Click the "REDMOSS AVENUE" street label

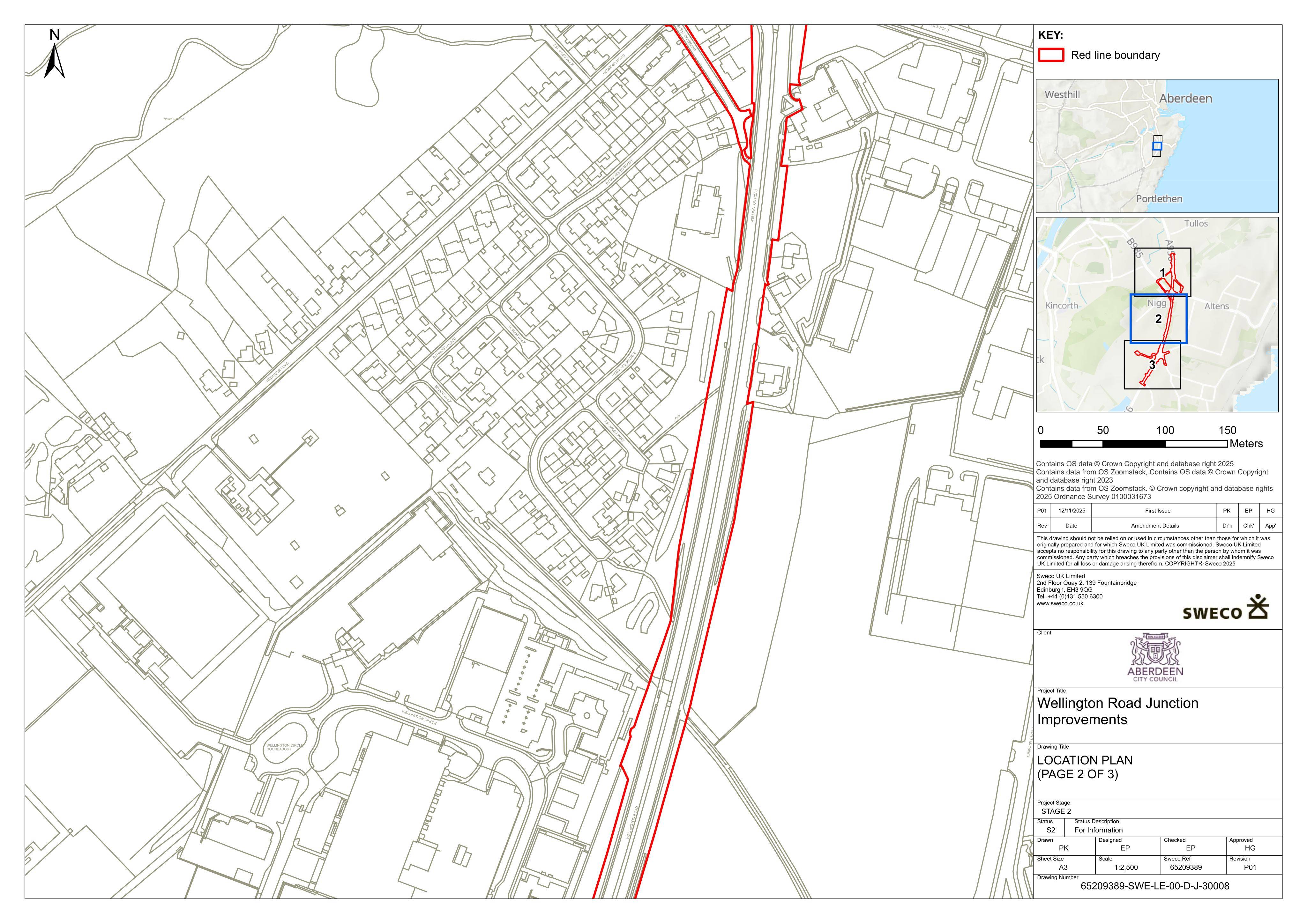(624, 364)
